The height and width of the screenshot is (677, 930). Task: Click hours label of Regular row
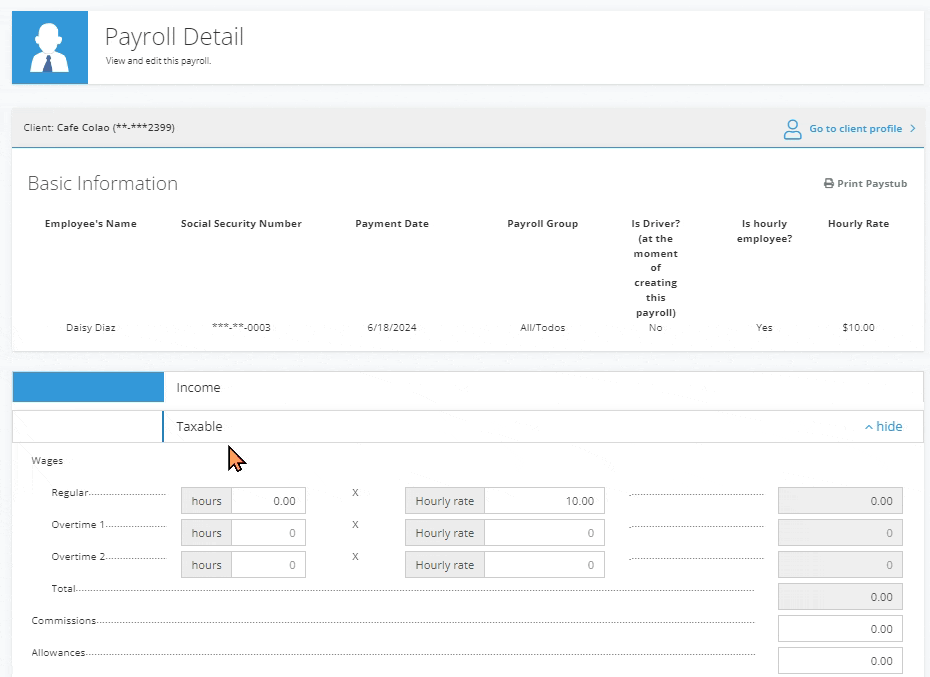[x=206, y=501]
